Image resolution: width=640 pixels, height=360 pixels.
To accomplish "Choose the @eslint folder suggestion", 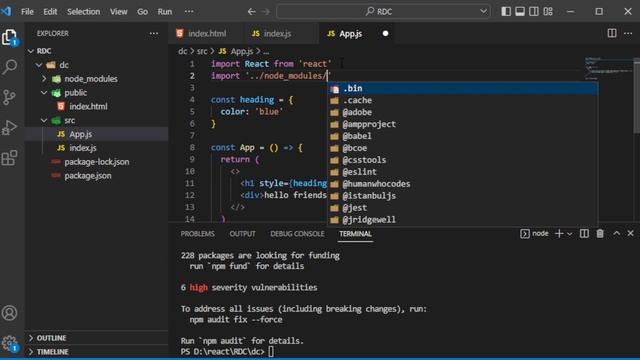I will [462, 172].
